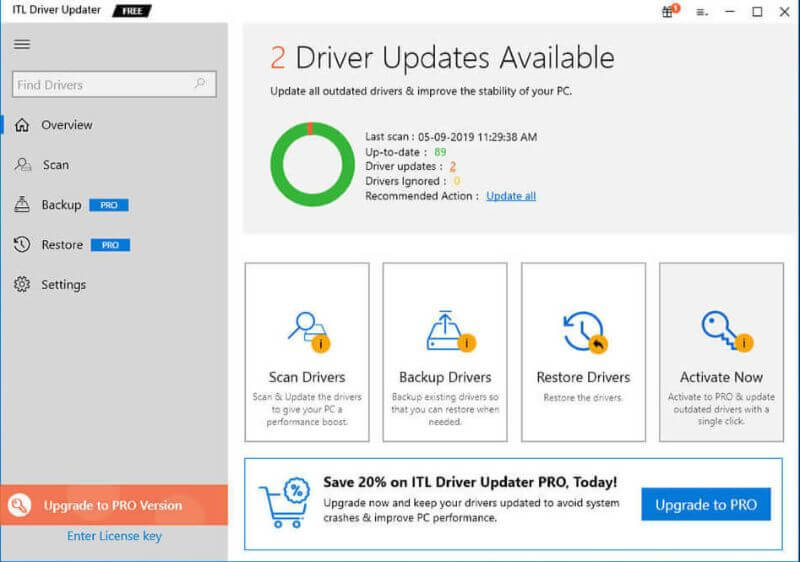
Task: Close the ITL Driver Updater window
Action: click(785, 11)
